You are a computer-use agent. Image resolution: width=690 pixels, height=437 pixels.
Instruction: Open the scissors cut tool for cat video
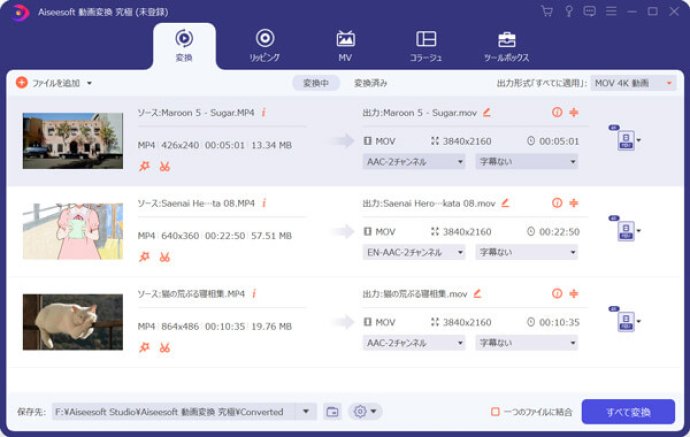pyautogui.click(x=165, y=348)
